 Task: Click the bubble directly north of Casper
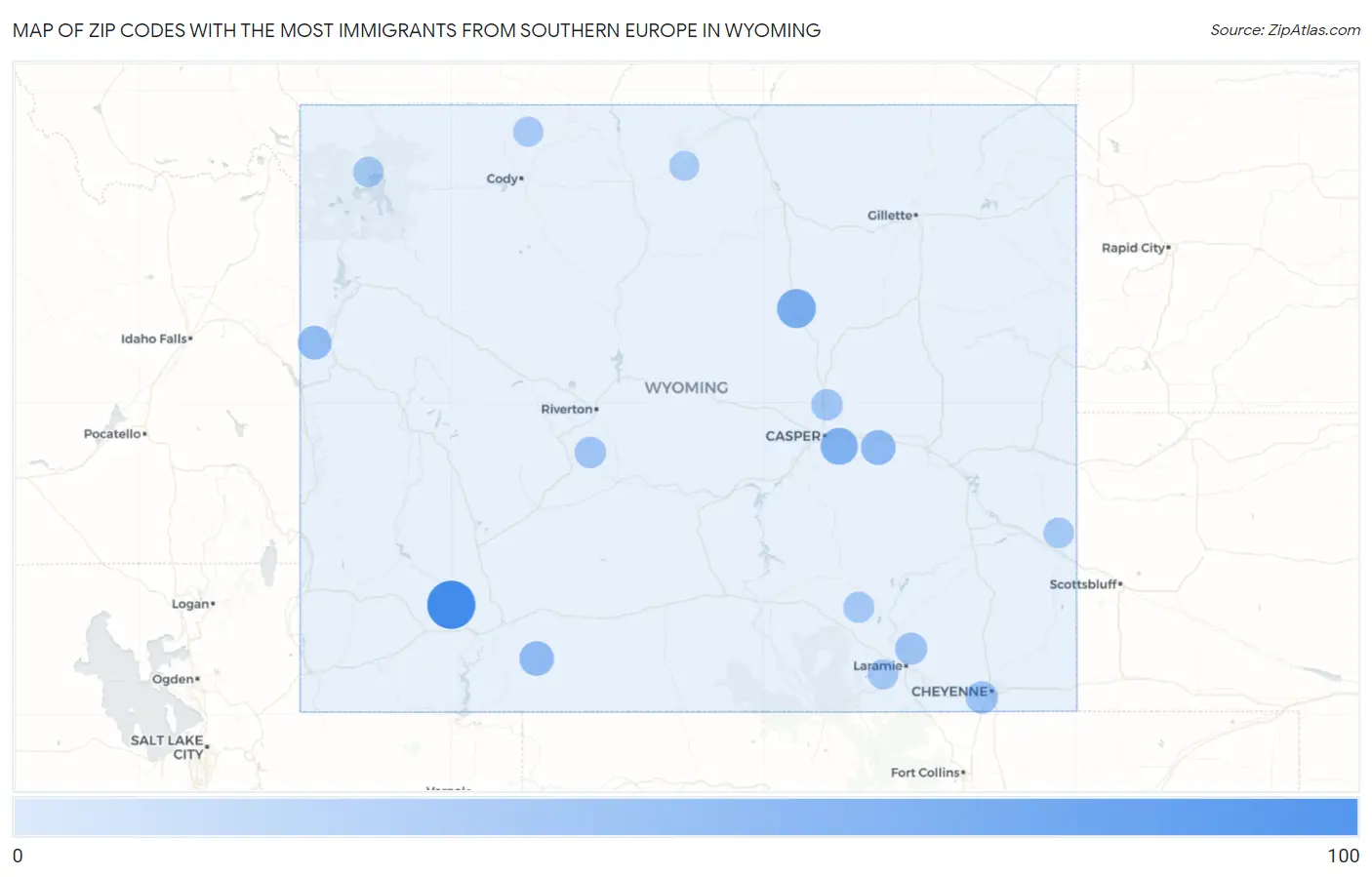(827, 405)
